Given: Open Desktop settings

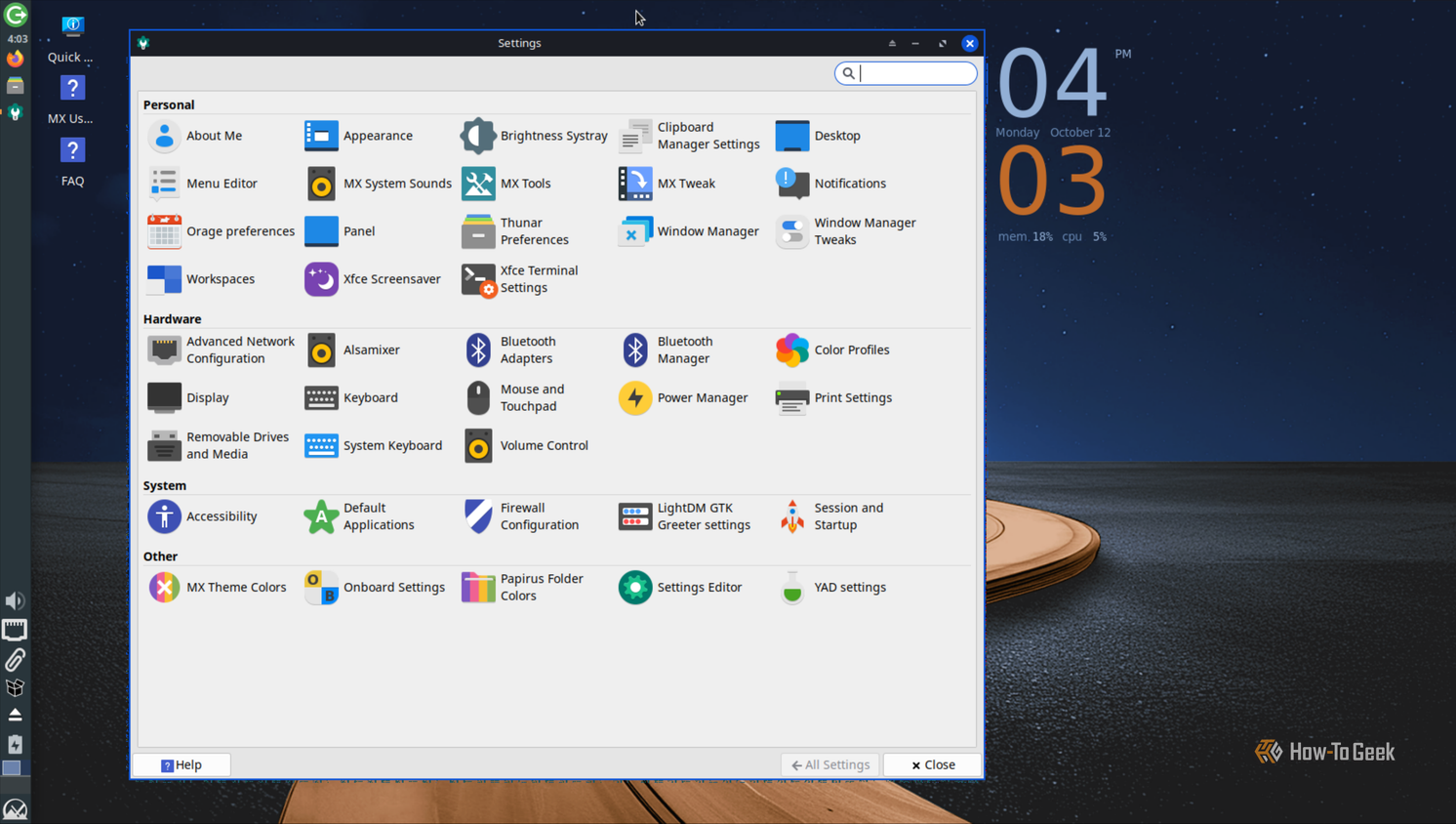Looking at the screenshot, I should (x=818, y=136).
